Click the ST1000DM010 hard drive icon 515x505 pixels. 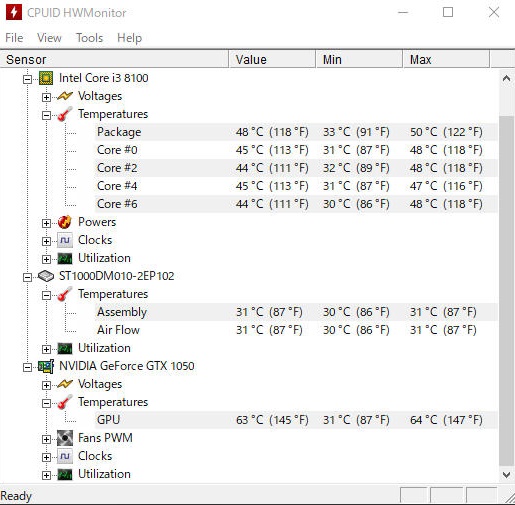point(46,276)
